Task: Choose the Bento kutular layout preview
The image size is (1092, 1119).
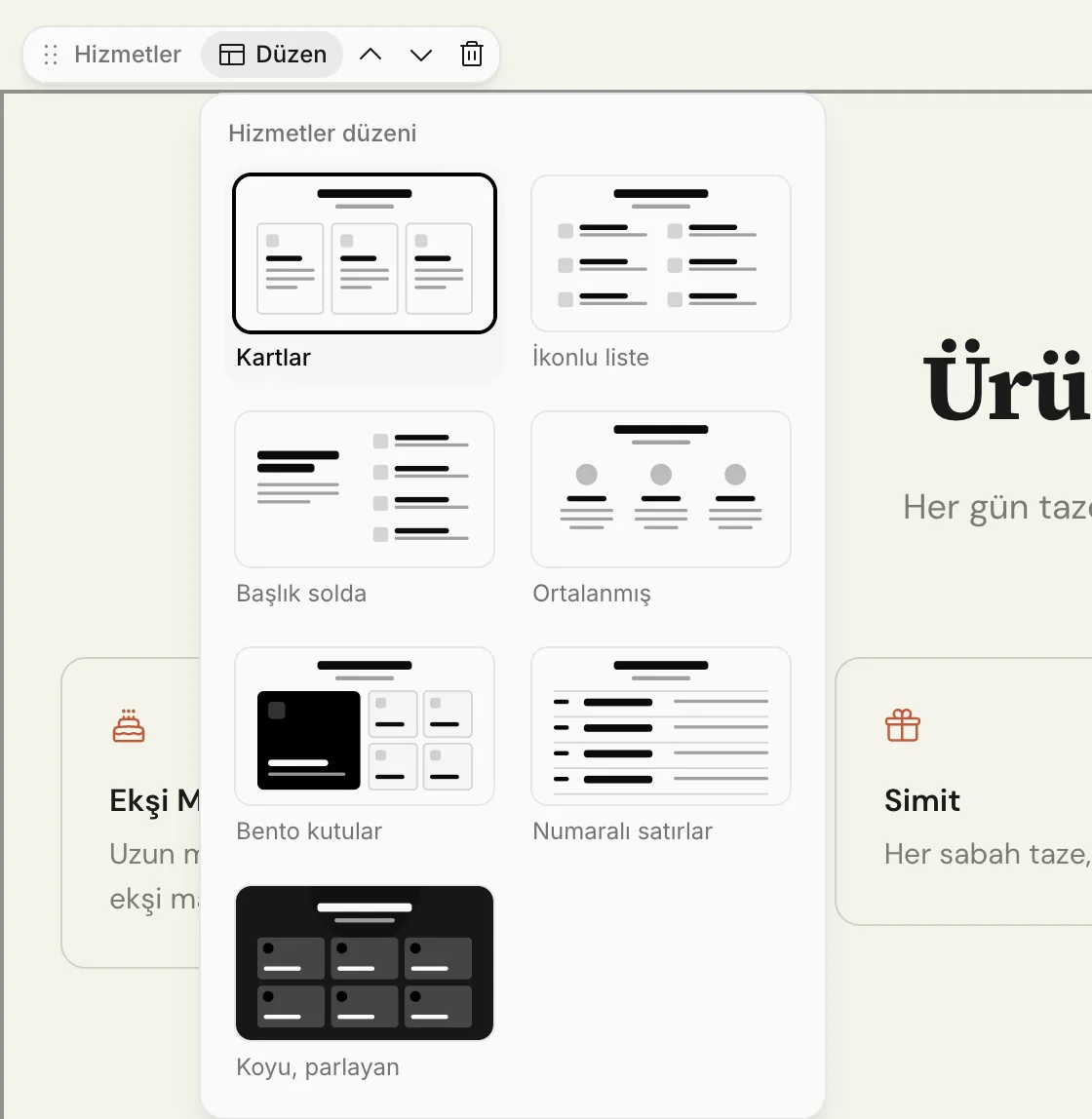Action: coord(365,726)
